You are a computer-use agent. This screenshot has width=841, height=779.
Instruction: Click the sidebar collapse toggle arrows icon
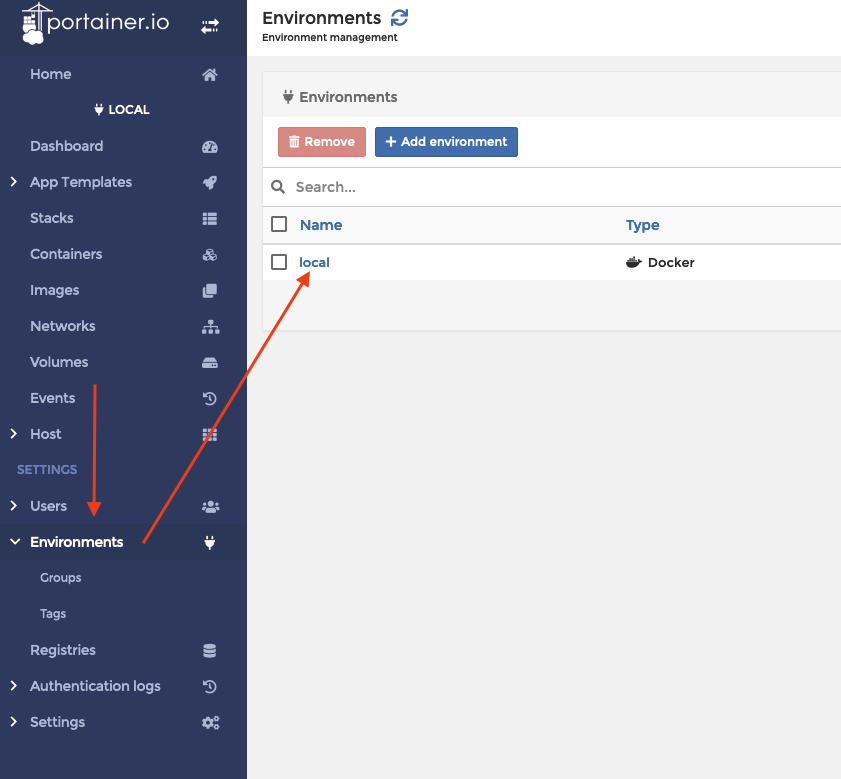pos(210,27)
